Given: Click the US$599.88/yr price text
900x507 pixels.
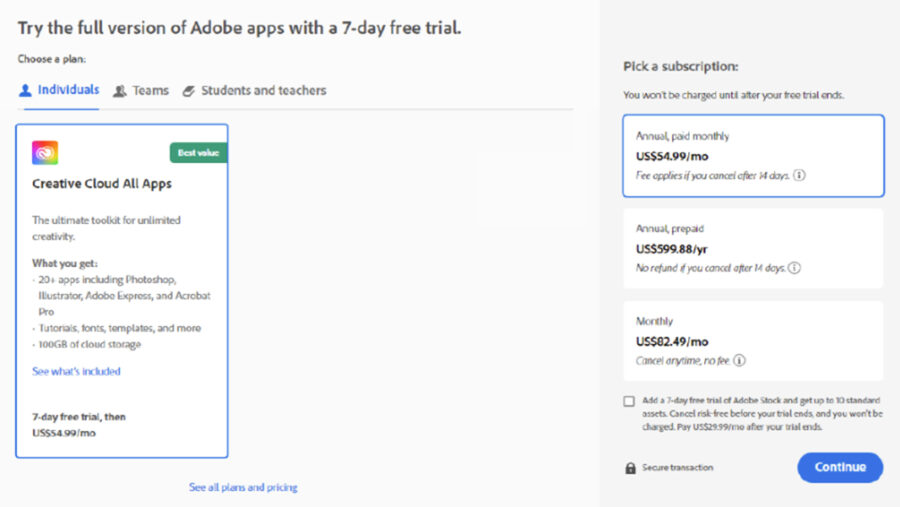Looking at the screenshot, I should coord(672,249).
